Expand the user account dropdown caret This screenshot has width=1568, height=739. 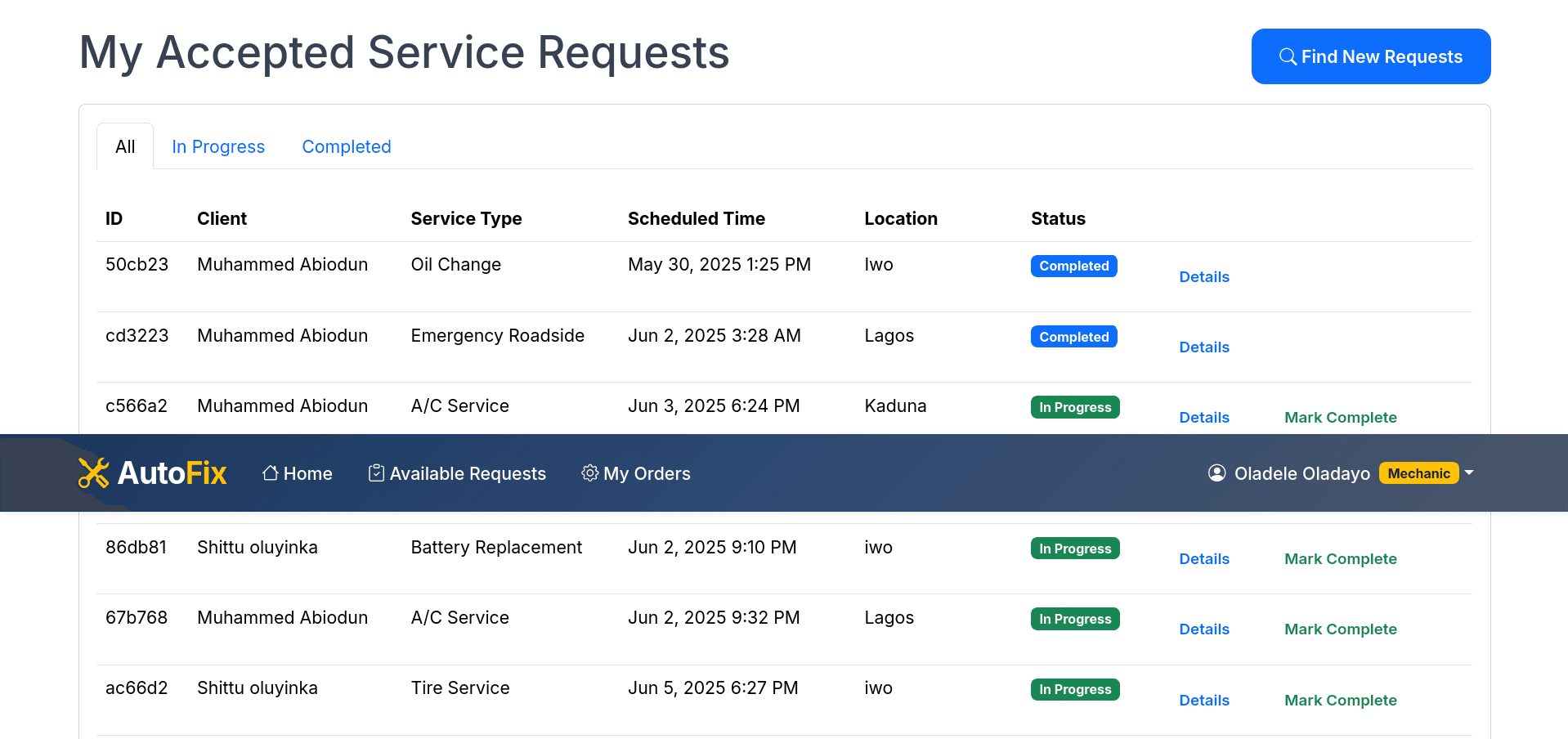(x=1469, y=473)
